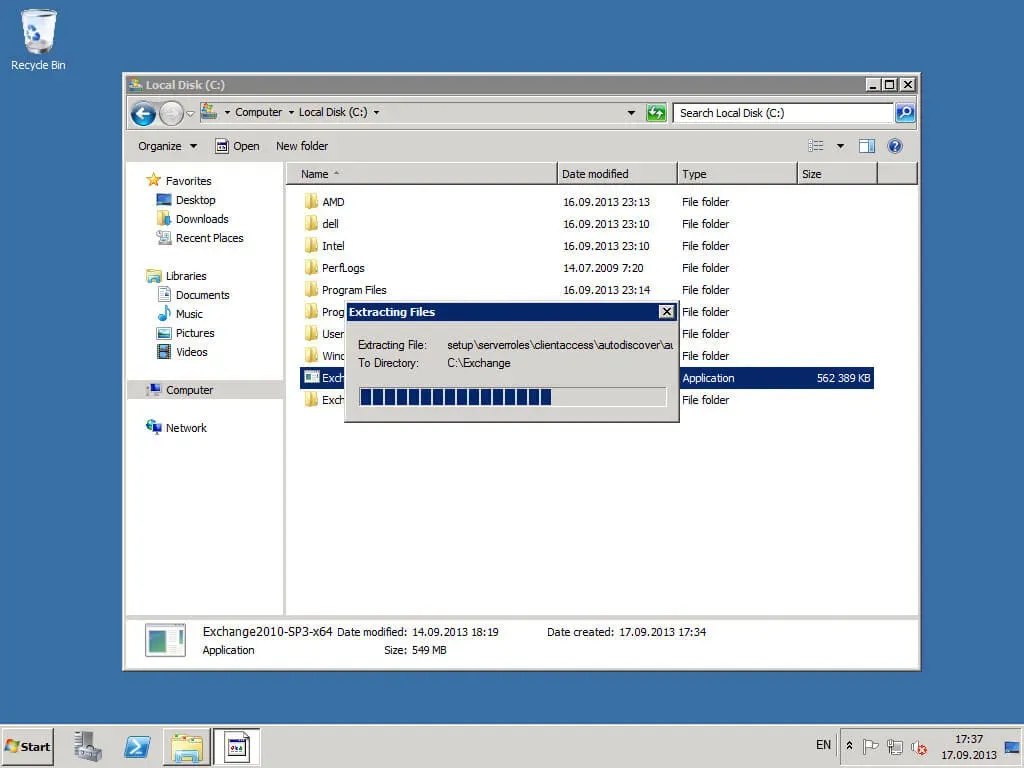
Task: Show hidden tray icons arrow
Action: pyautogui.click(x=849, y=745)
